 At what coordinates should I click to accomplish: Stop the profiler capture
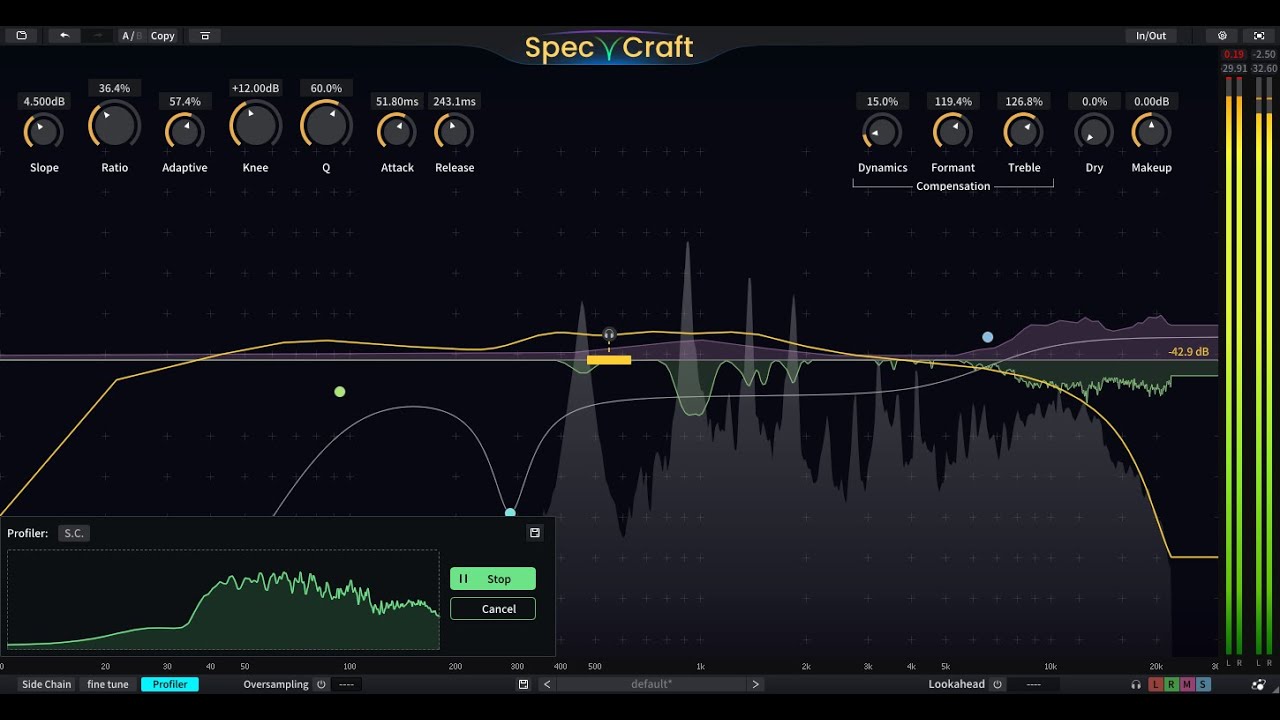[493, 579]
